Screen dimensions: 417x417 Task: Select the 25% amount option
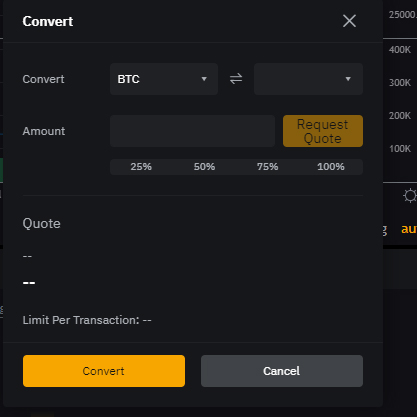[141, 167]
